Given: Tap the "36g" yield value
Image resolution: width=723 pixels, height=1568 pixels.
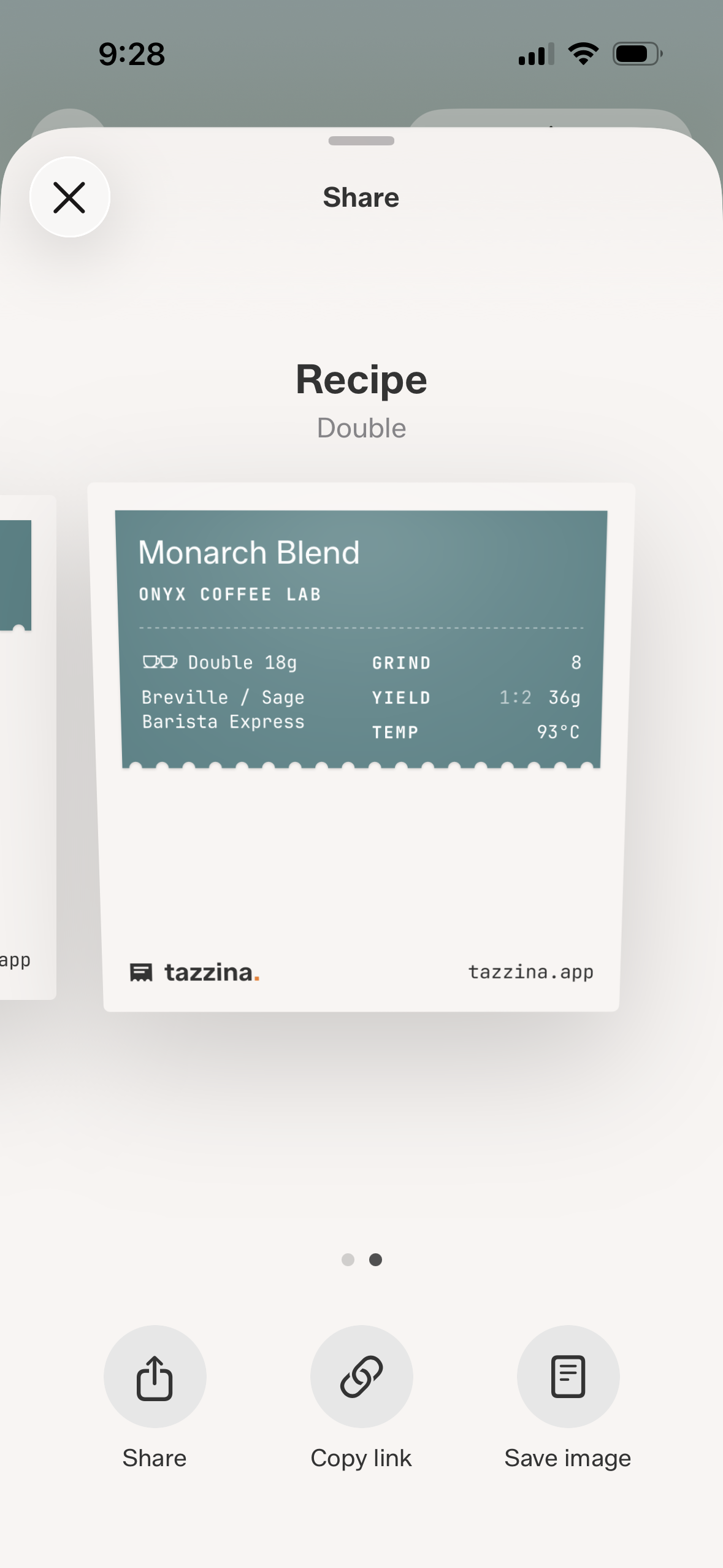Looking at the screenshot, I should point(564,698).
